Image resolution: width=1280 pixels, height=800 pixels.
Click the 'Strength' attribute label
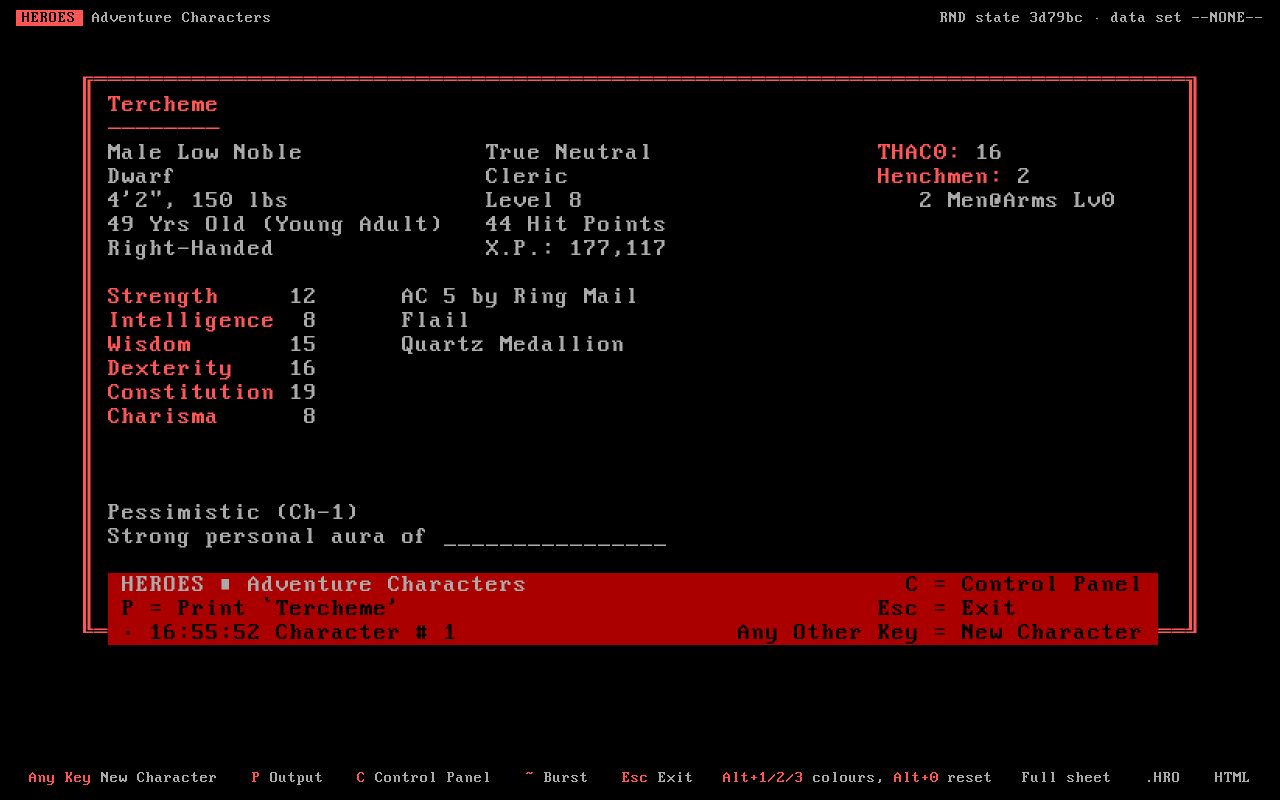(x=163, y=296)
